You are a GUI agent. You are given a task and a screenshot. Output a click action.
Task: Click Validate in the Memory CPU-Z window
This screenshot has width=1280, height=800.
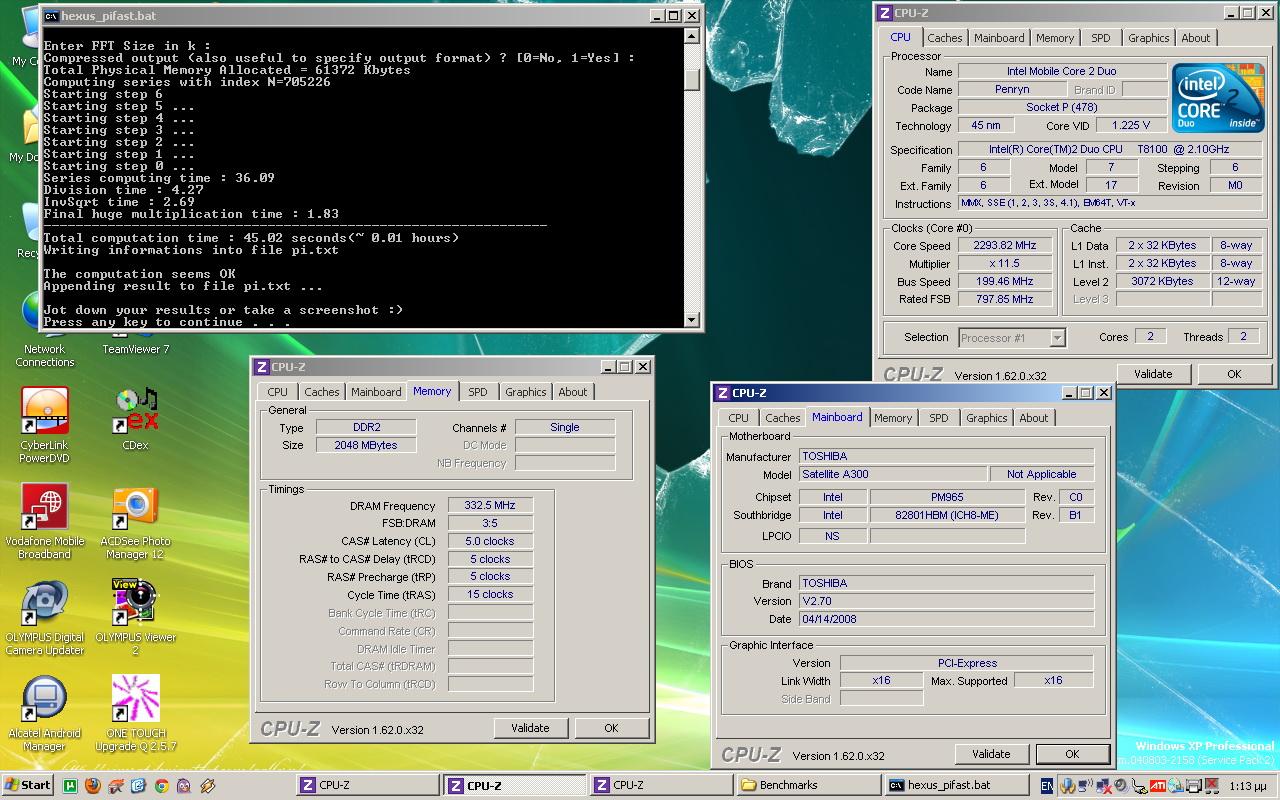coord(529,728)
